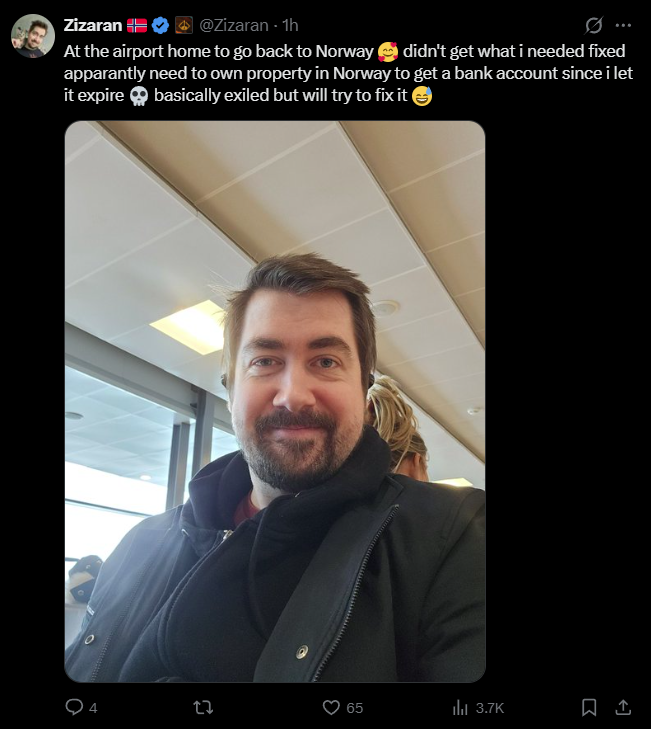Click the reply count number 4
The height and width of the screenshot is (729, 651).
coord(93,708)
